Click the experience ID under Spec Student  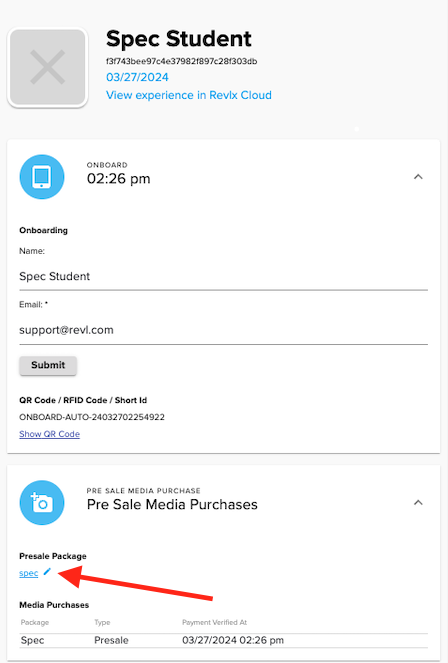point(181,61)
